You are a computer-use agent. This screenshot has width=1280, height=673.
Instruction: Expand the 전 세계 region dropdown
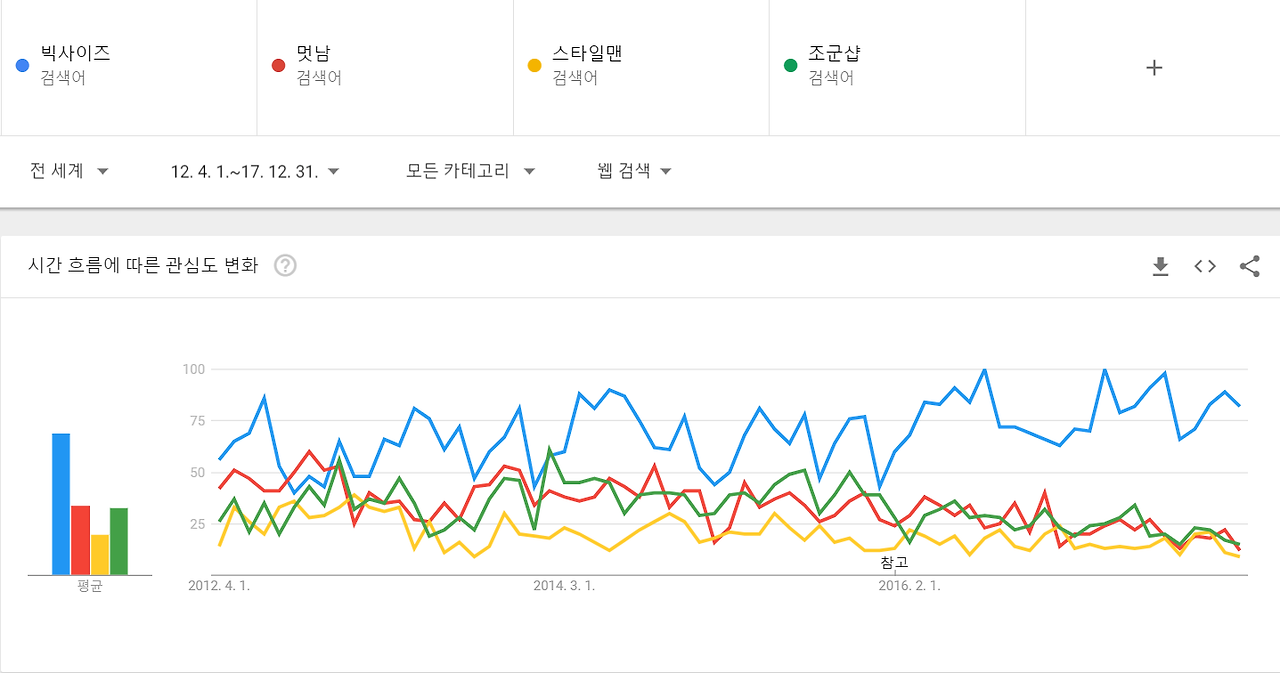(69, 171)
